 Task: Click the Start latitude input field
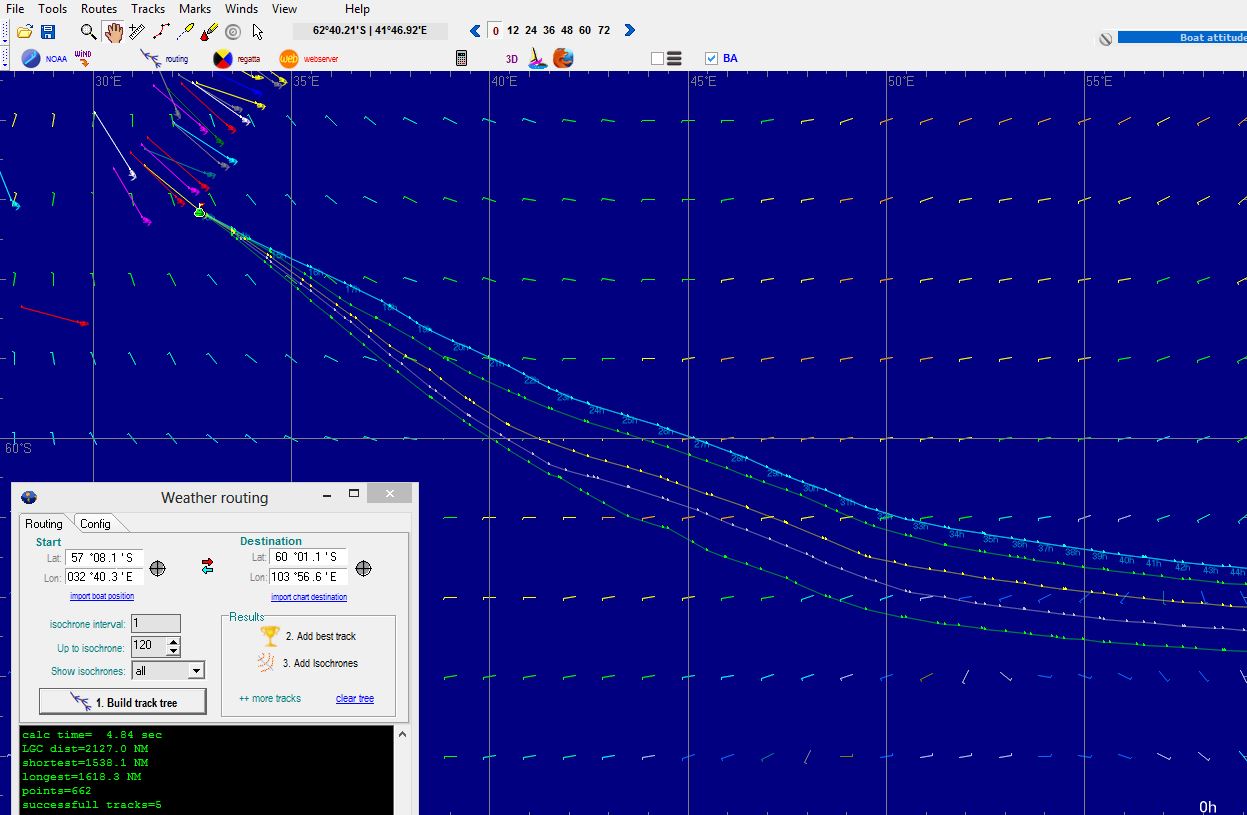coord(105,557)
